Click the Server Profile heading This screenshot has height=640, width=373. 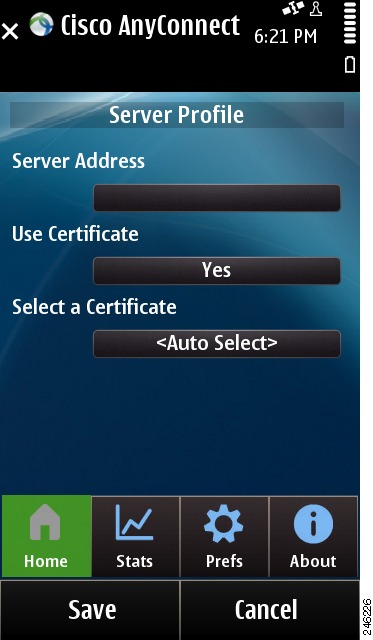click(x=176, y=115)
